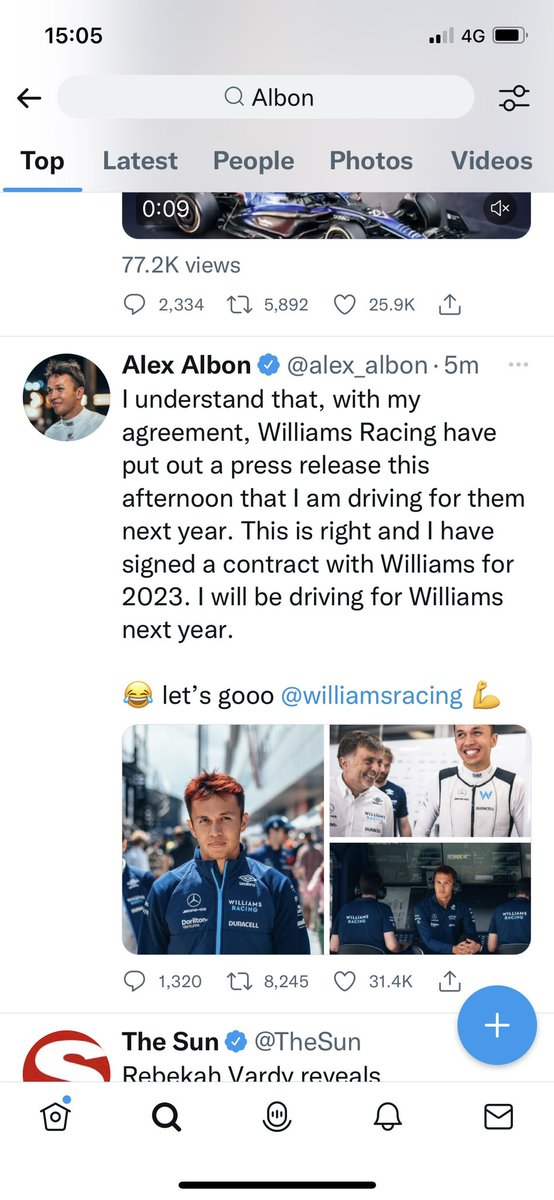This screenshot has width=554, height=1200.
Task: Open the @williamsracing mention link
Action: tap(372, 695)
